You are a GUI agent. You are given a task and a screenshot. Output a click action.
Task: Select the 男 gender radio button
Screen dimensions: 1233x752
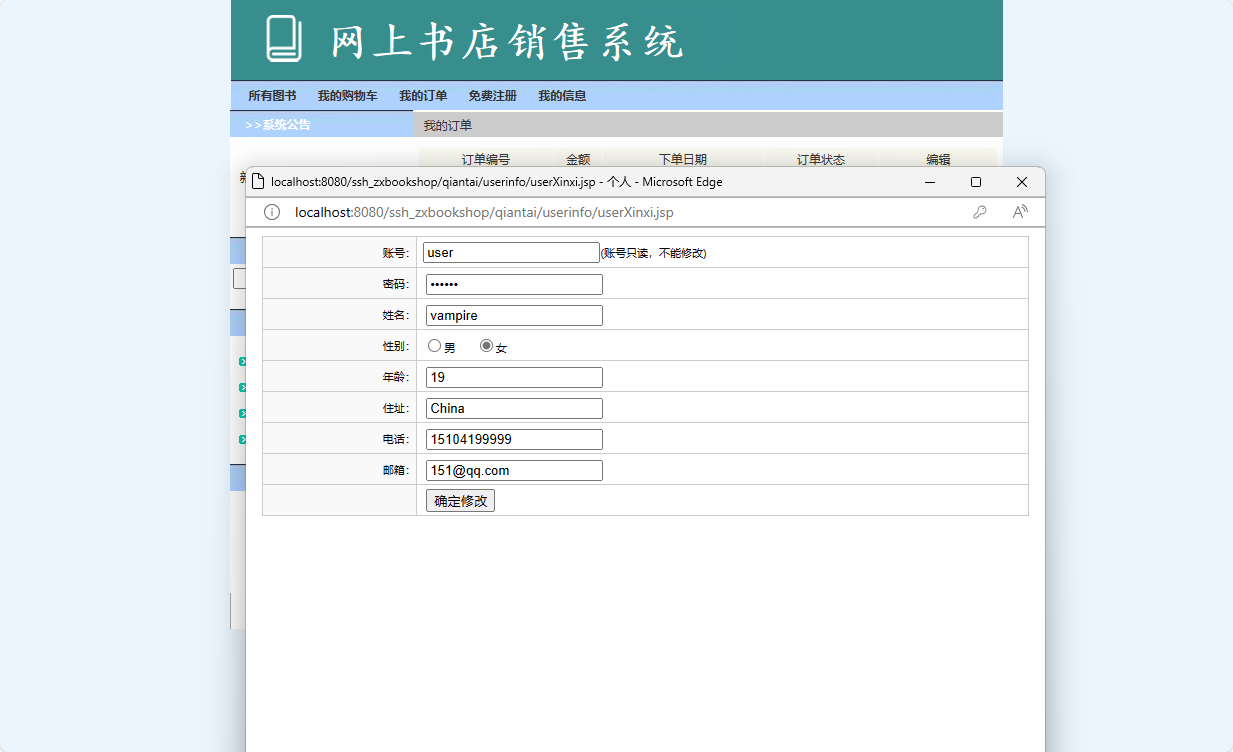coord(434,344)
